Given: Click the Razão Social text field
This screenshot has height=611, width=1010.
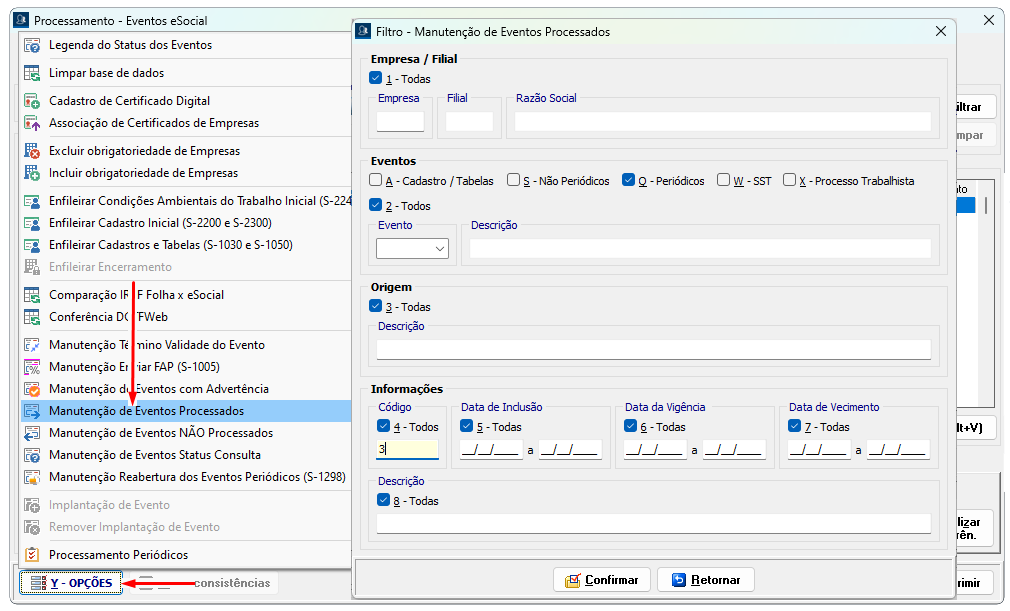Looking at the screenshot, I should pyautogui.click(x=722, y=121).
